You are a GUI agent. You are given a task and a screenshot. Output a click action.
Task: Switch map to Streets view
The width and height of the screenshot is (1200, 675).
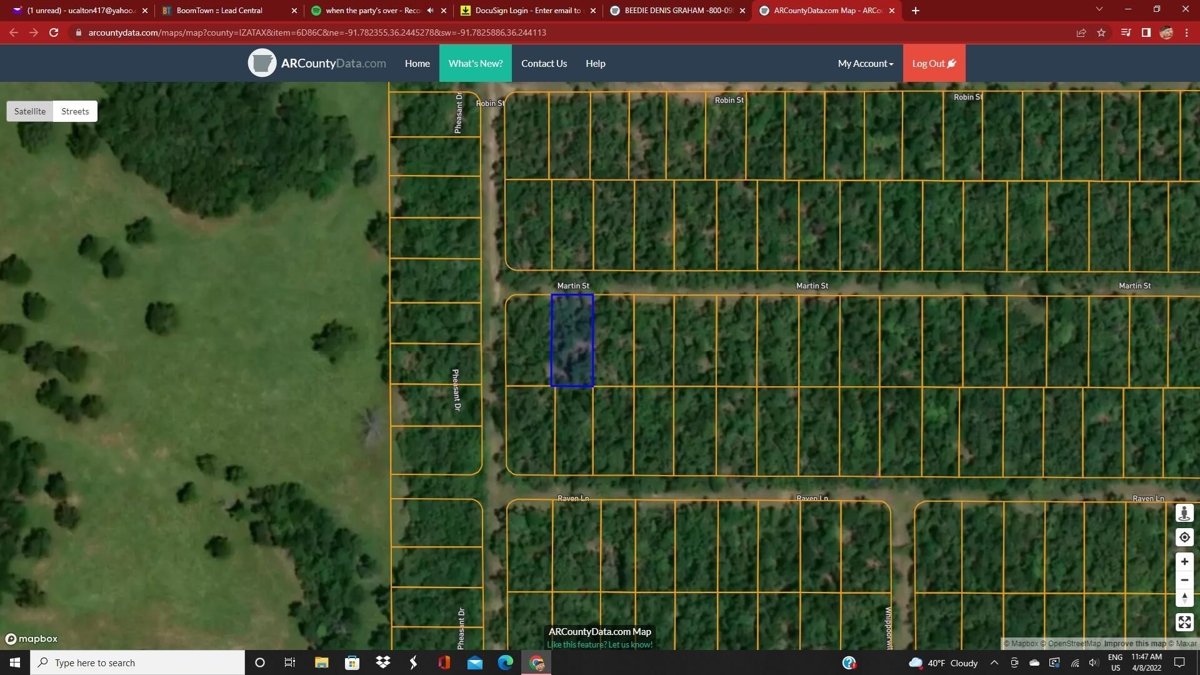(75, 111)
